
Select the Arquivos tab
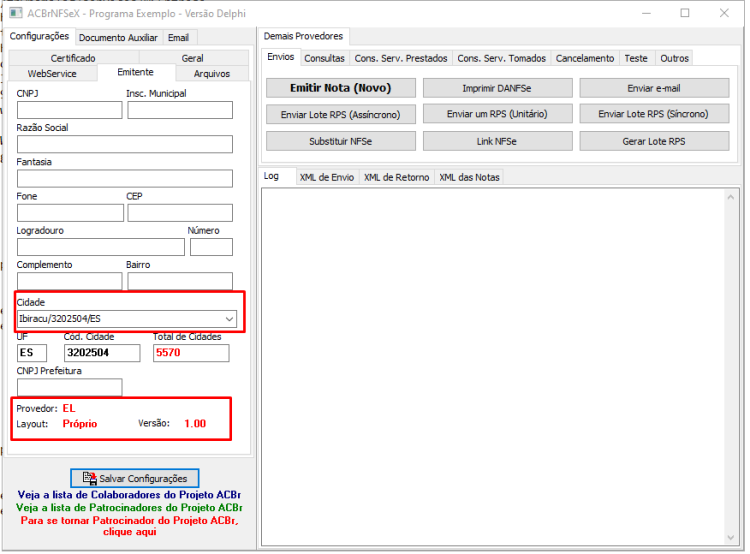(x=212, y=74)
